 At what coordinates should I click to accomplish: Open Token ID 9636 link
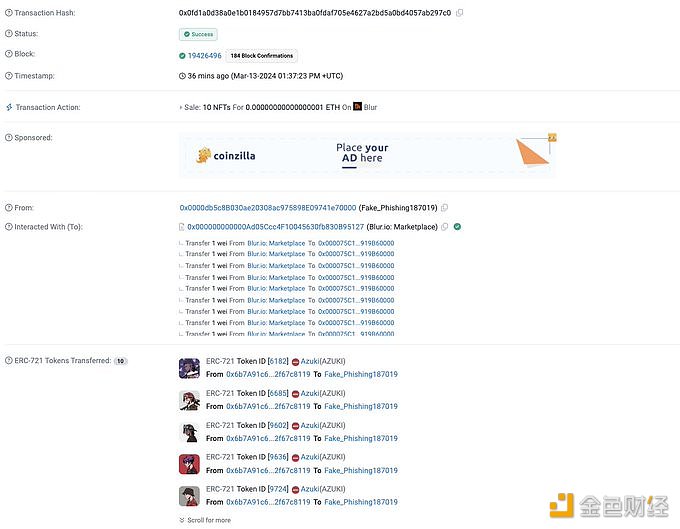tap(278, 457)
